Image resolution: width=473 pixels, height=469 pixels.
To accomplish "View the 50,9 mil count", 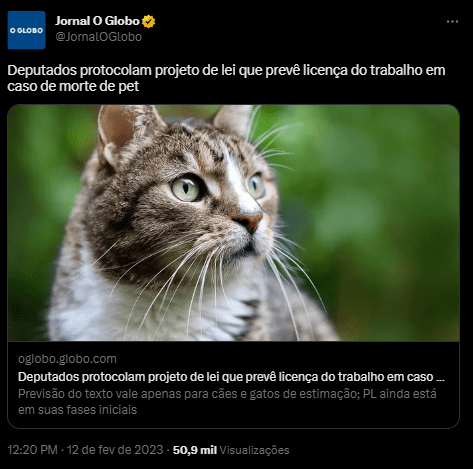I will click(x=195, y=450).
